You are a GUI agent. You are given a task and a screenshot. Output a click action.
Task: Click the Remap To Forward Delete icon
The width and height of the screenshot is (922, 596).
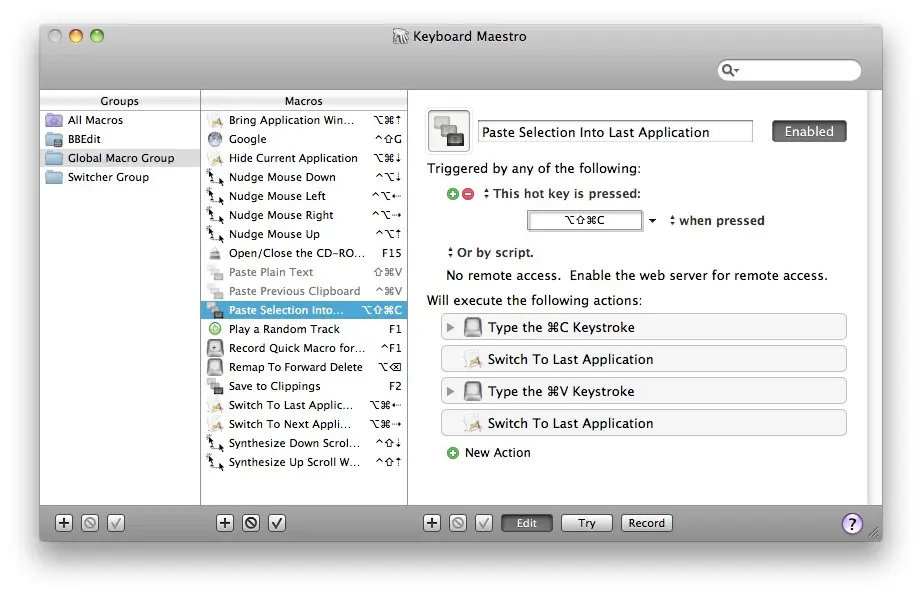coord(215,367)
